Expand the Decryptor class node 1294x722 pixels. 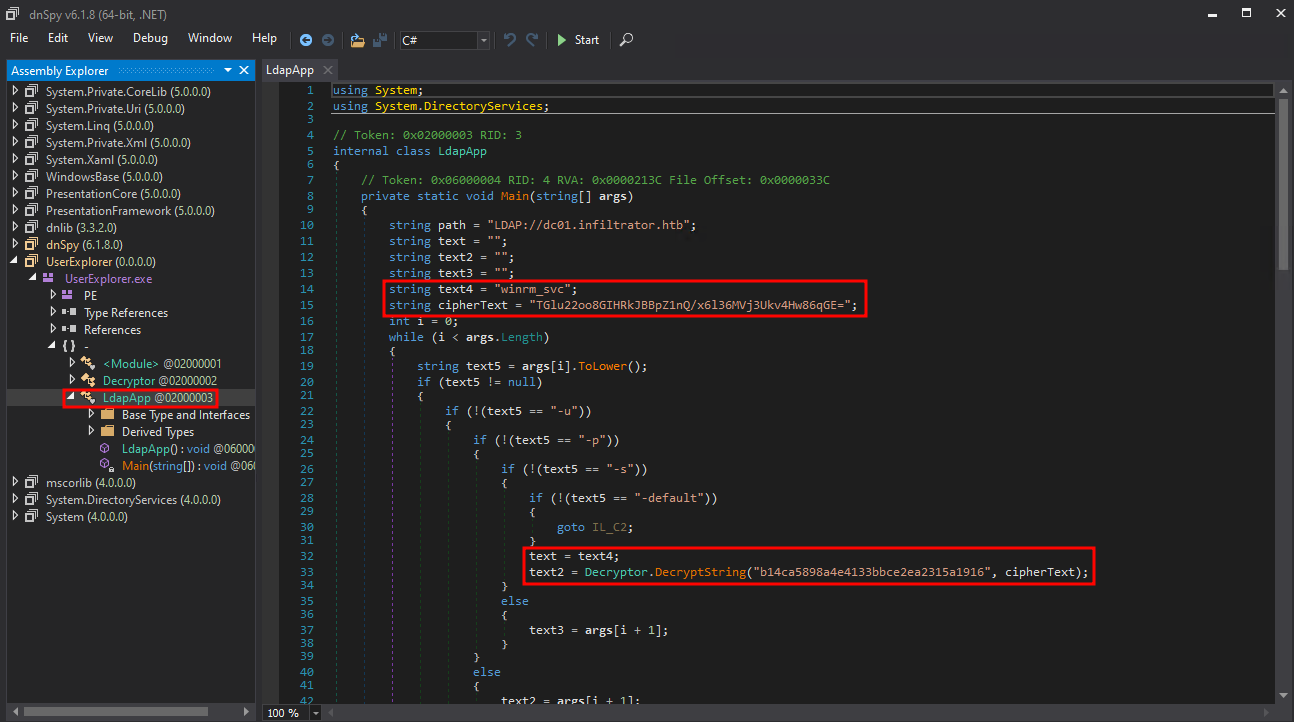(x=71, y=381)
